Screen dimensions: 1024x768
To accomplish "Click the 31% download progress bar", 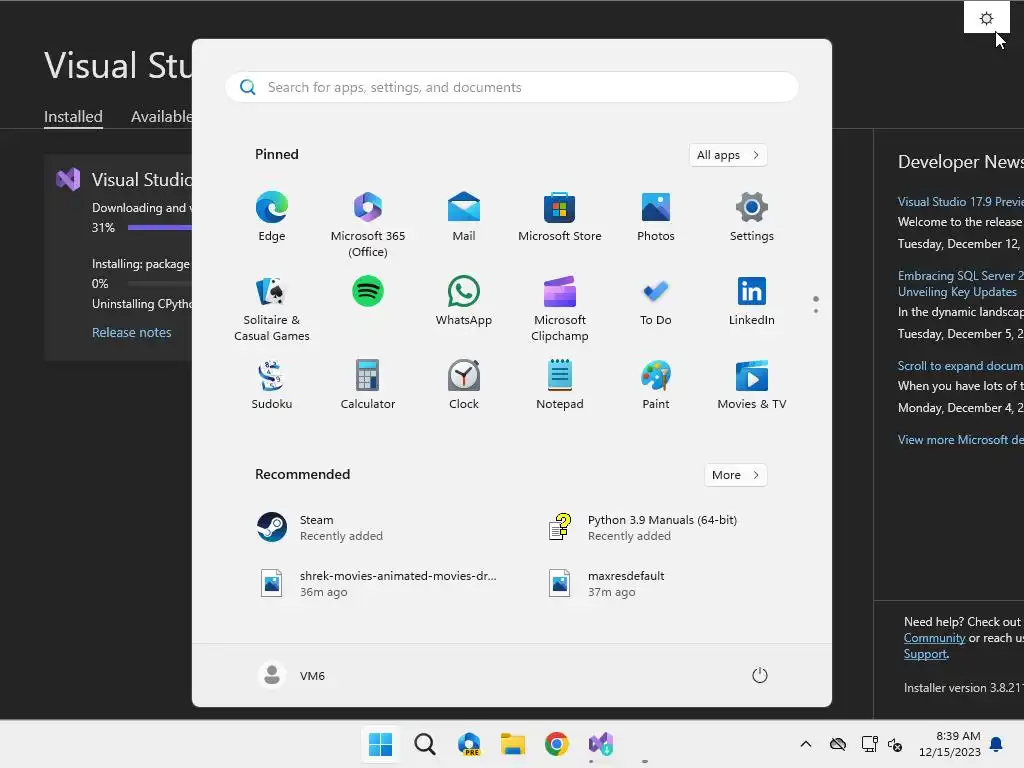I will (x=159, y=227).
